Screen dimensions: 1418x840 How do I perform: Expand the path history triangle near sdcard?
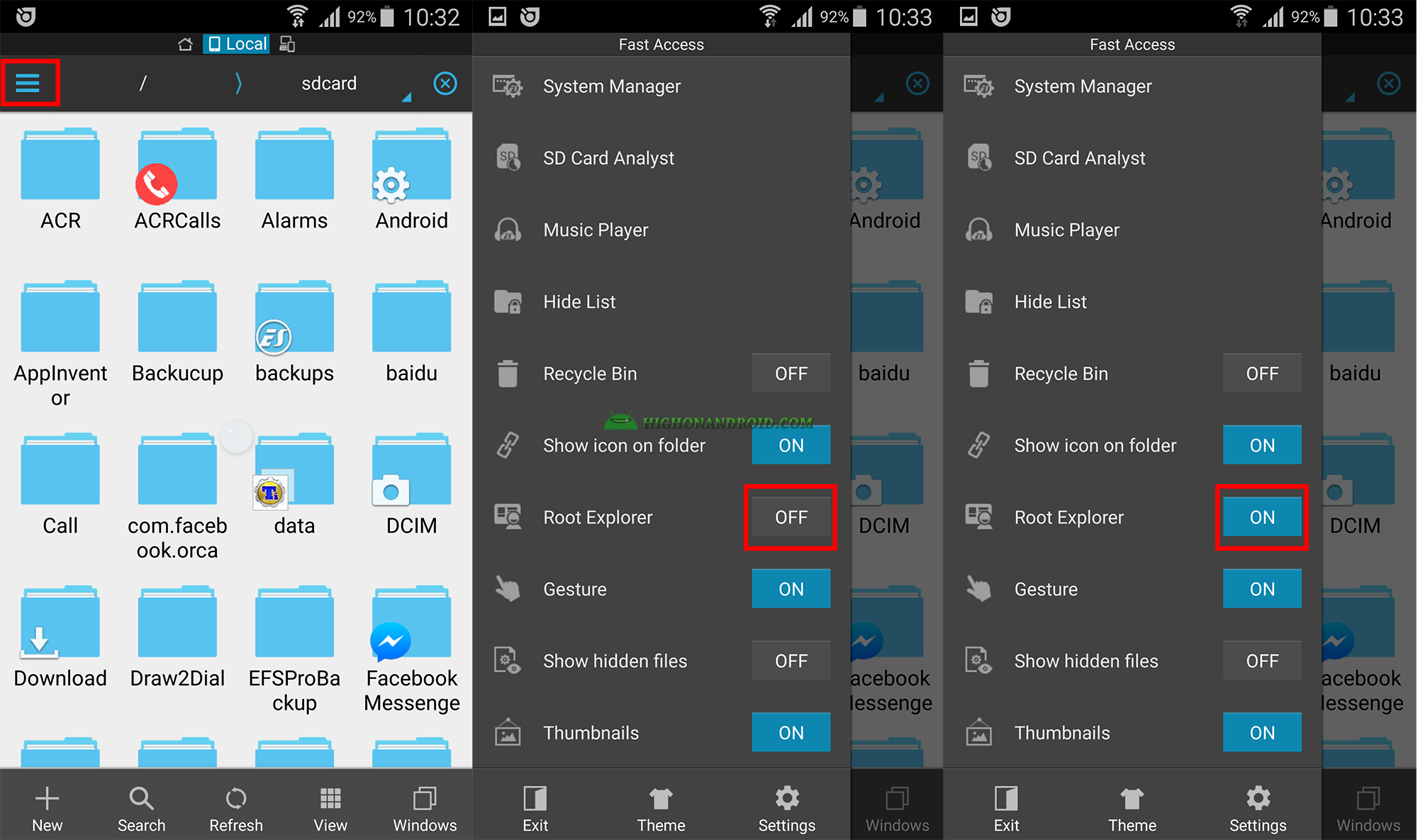[x=406, y=97]
